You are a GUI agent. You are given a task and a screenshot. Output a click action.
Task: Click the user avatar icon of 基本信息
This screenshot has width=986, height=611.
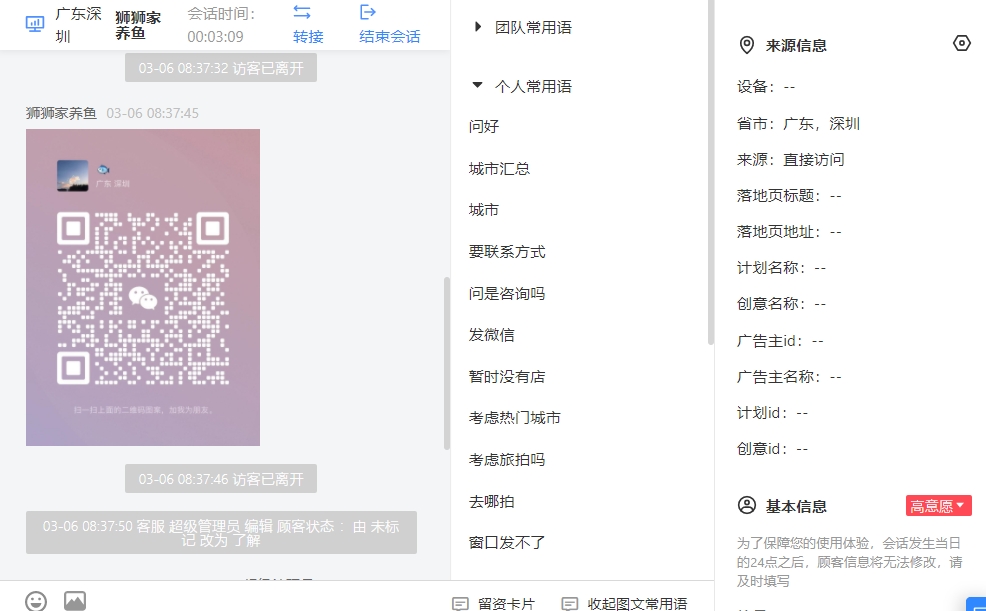(x=746, y=505)
